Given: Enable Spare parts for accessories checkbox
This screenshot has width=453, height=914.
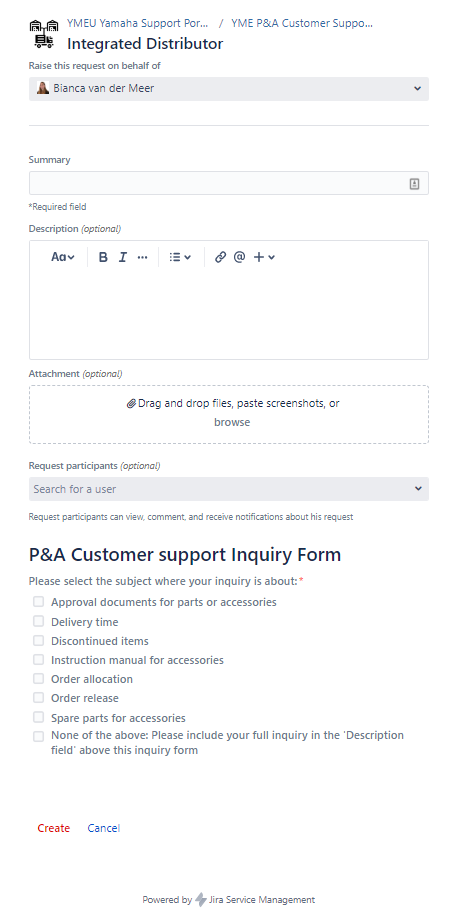Looking at the screenshot, I should tap(38, 717).
